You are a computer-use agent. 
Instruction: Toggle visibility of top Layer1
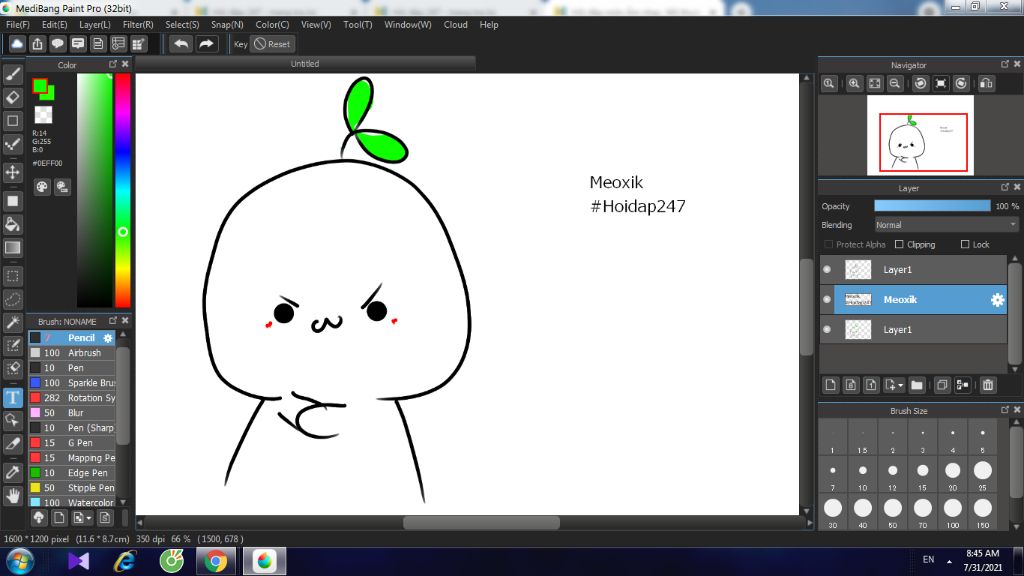pos(827,270)
